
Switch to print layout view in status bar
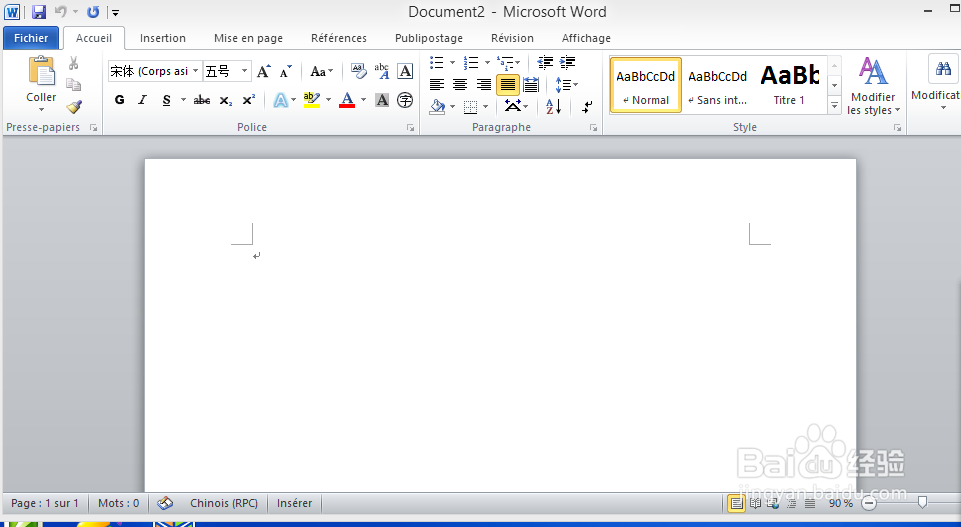click(737, 504)
